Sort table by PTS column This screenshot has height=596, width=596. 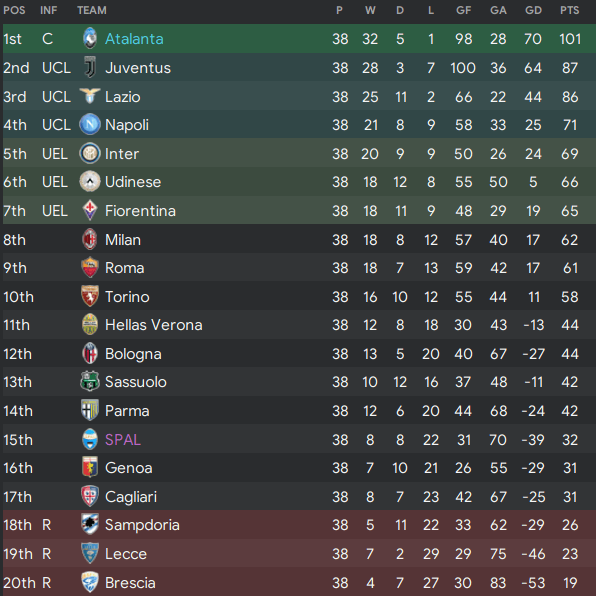click(x=569, y=10)
